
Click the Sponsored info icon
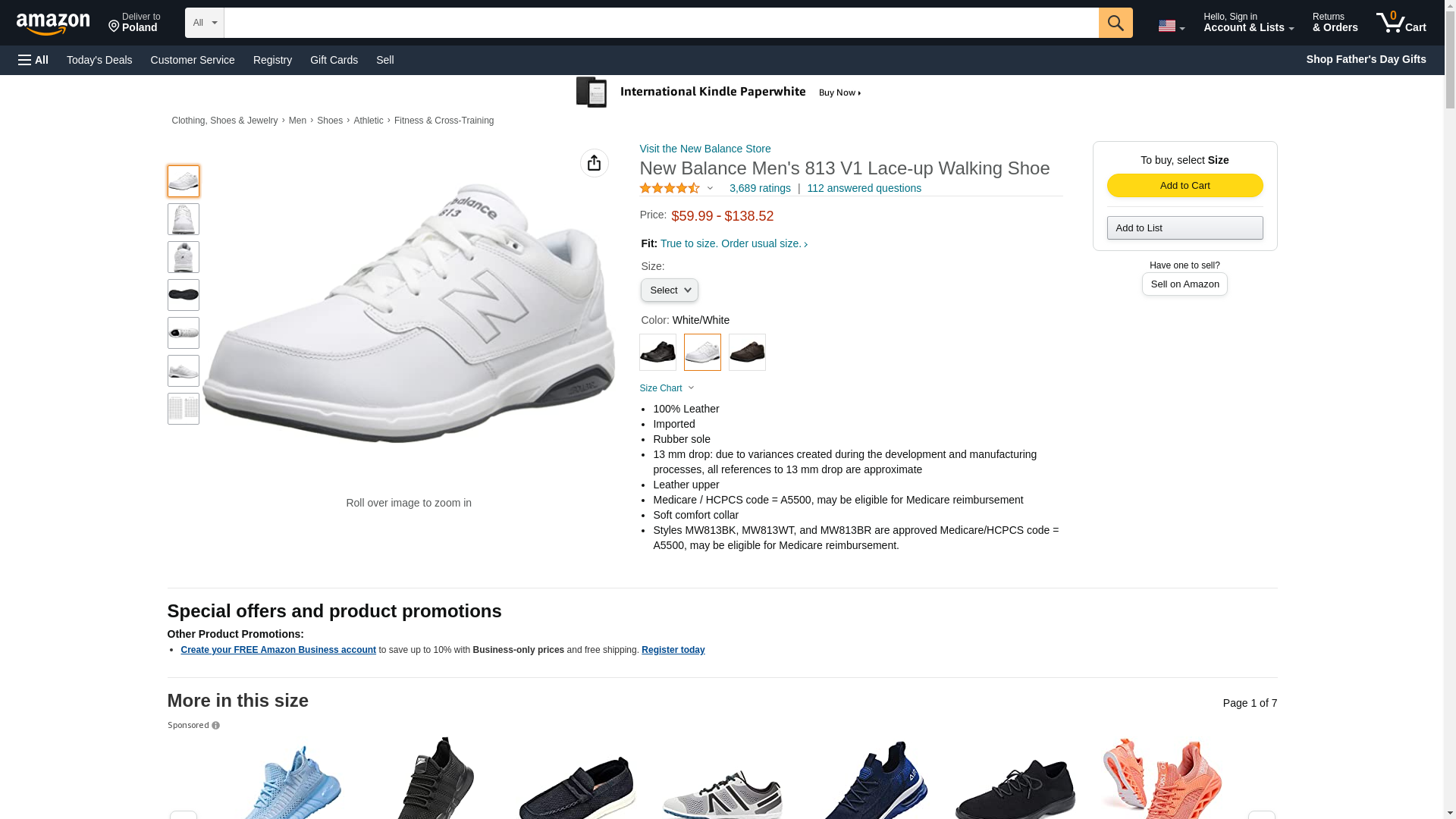(x=215, y=726)
